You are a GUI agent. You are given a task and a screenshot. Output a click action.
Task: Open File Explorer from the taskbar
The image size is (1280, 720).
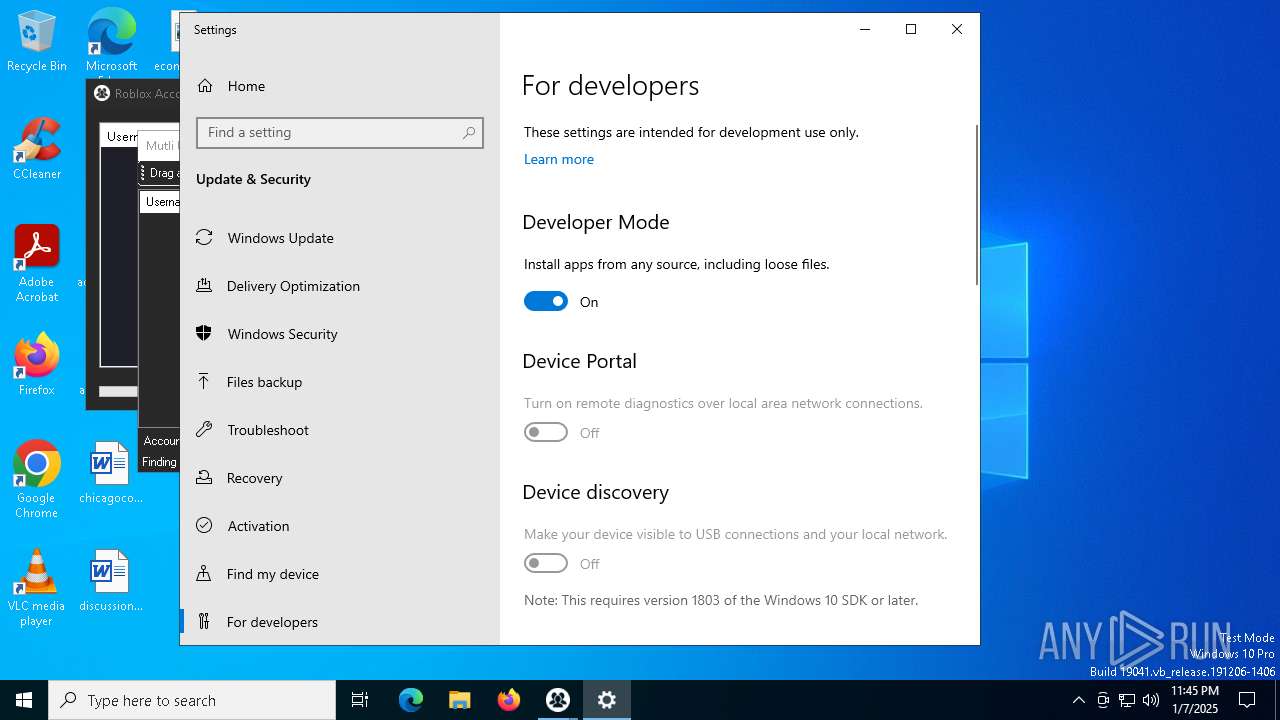tap(459, 700)
